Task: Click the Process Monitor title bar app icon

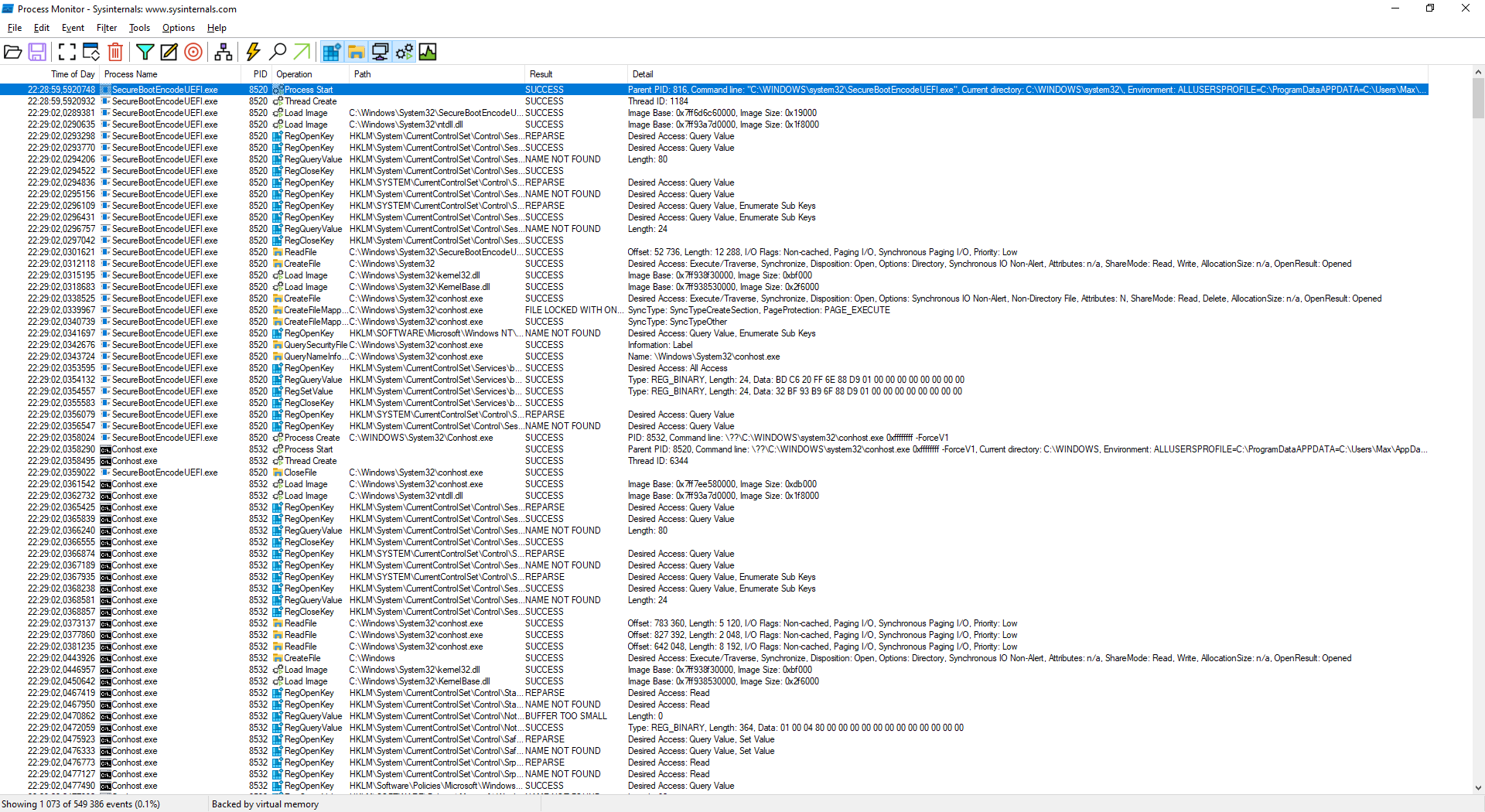Action: coord(8,9)
